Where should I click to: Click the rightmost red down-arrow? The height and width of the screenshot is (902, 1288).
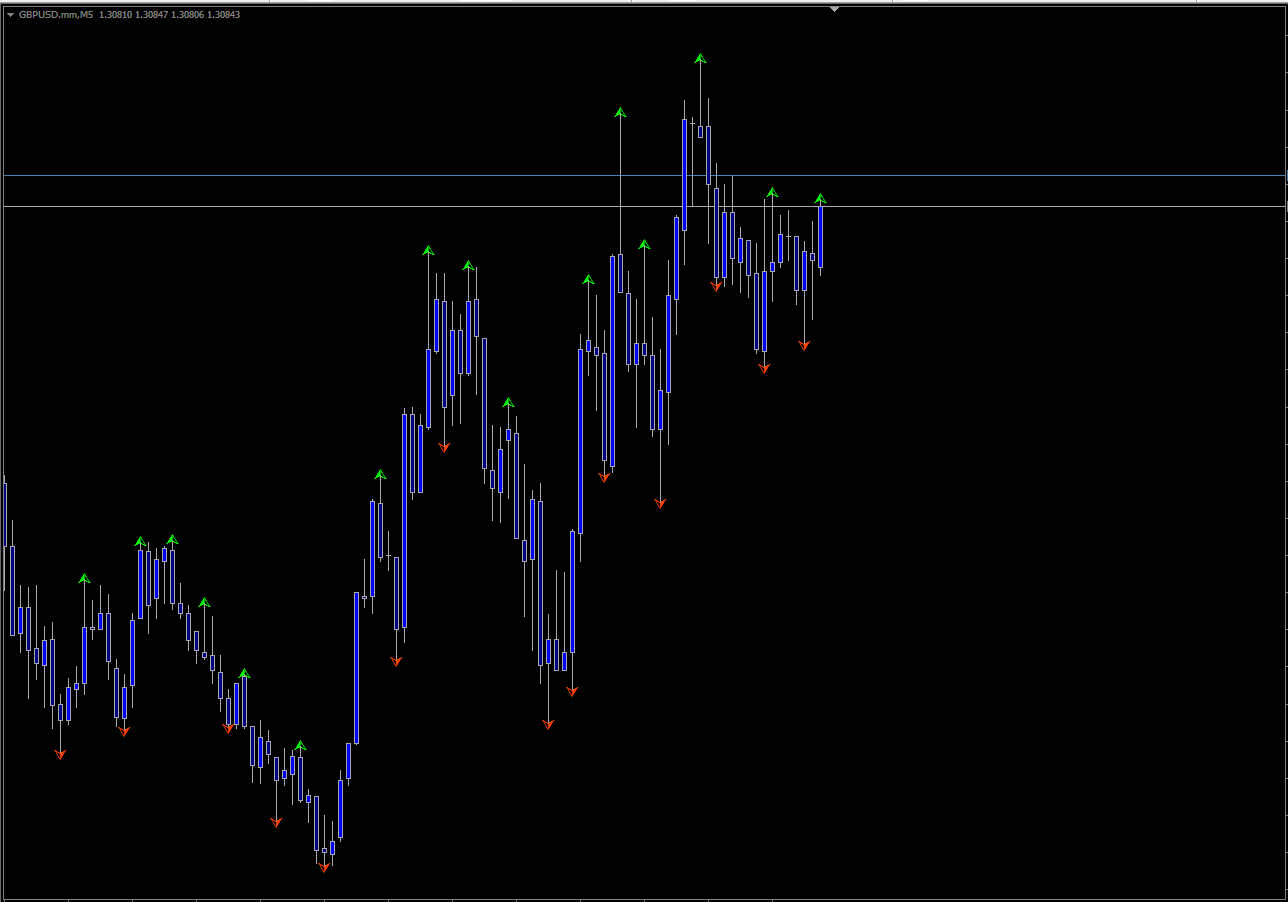(x=804, y=345)
